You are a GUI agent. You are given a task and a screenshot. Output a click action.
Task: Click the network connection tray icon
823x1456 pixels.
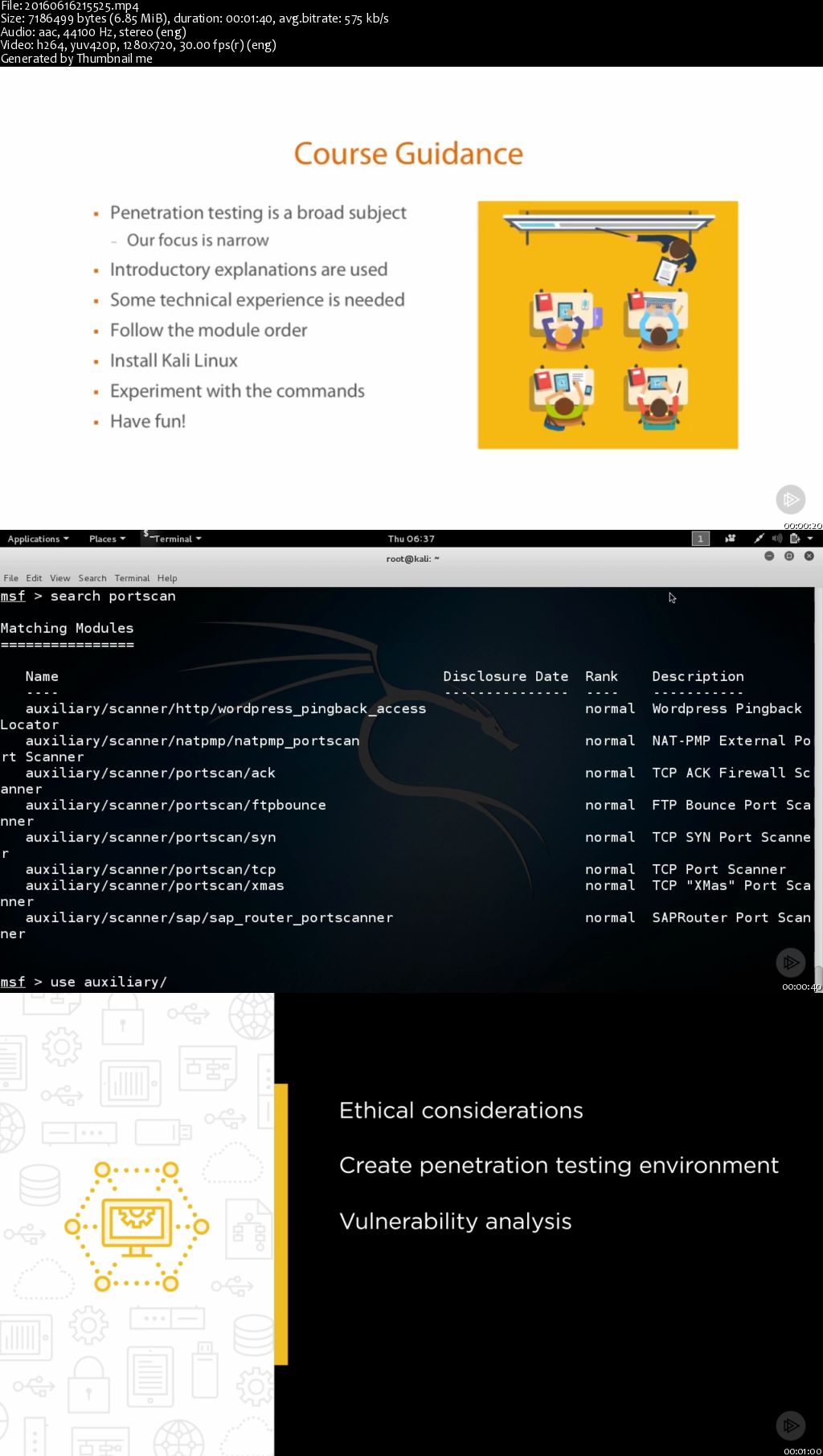pyautogui.click(x=758, y=539)
